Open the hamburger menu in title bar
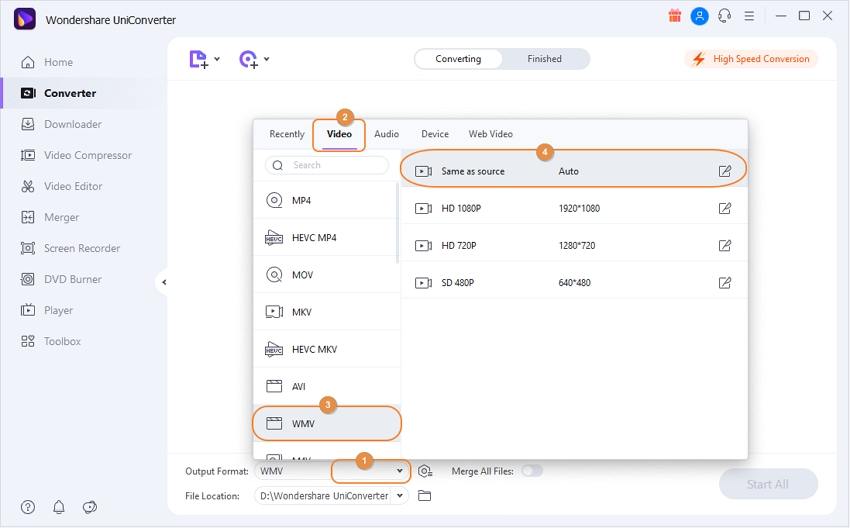The image size is (850, 528). (749, 16)
